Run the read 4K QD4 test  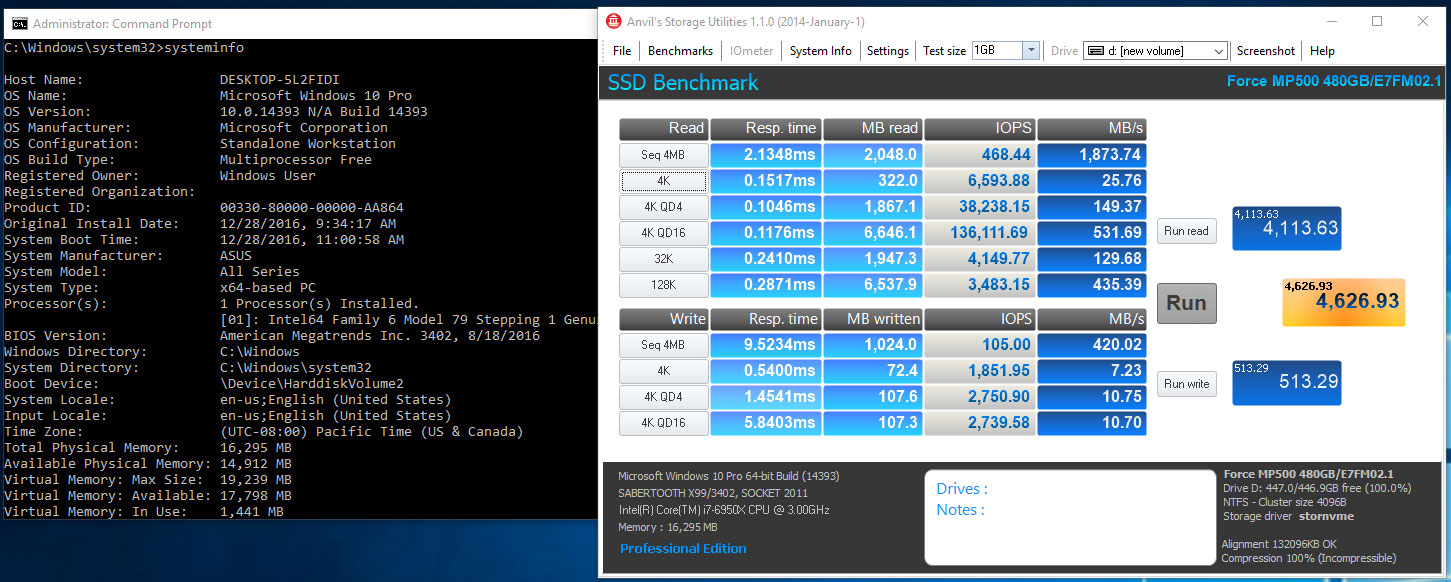pyautogui.click(x=664, y=207)
